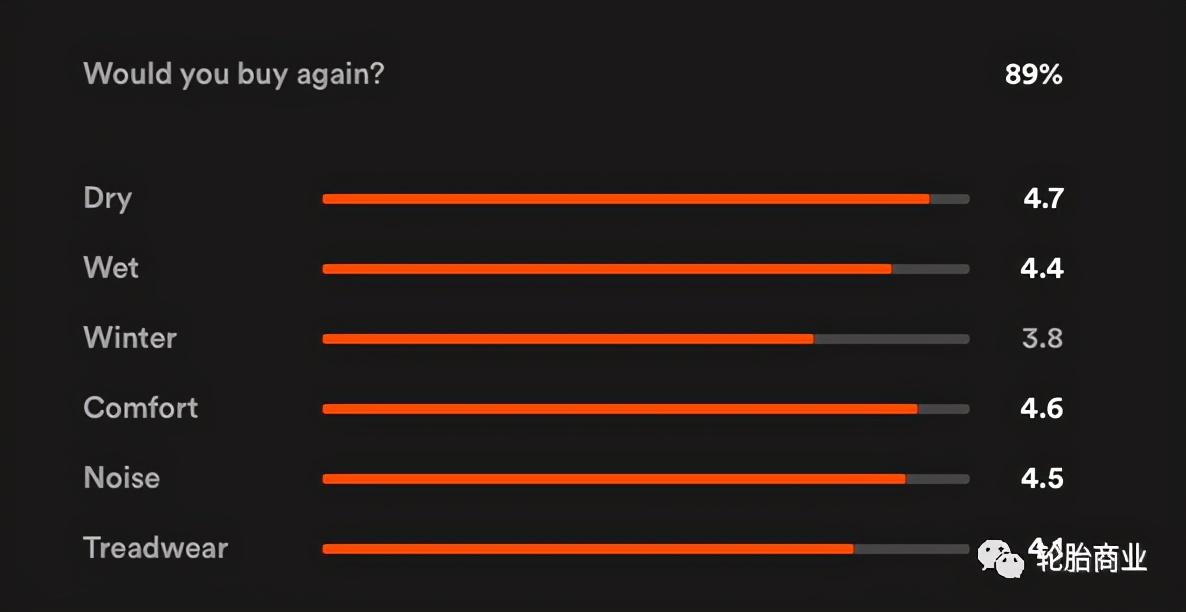Select the Wet category label
Viewport: 1186px width, 612px height.
[111, 268]
